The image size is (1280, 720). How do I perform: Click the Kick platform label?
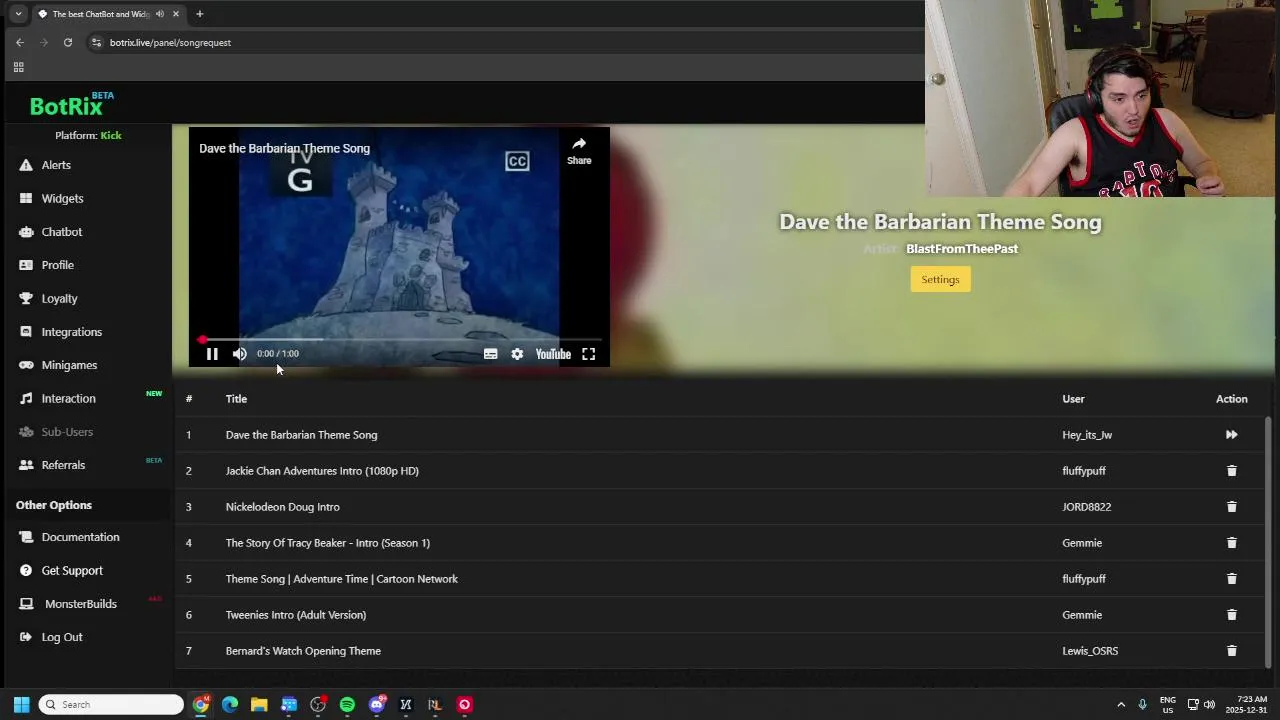[111, 135]
